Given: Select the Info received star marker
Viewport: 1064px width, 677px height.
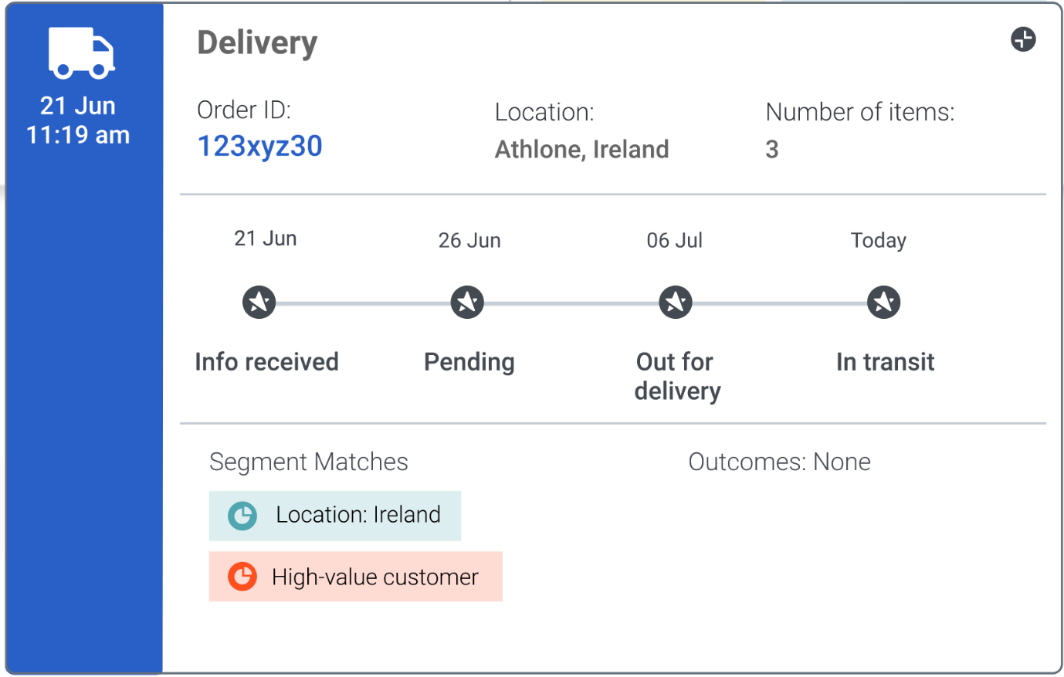Looking at the screenshot, I should pyautogui.click(x=259, y=302).
